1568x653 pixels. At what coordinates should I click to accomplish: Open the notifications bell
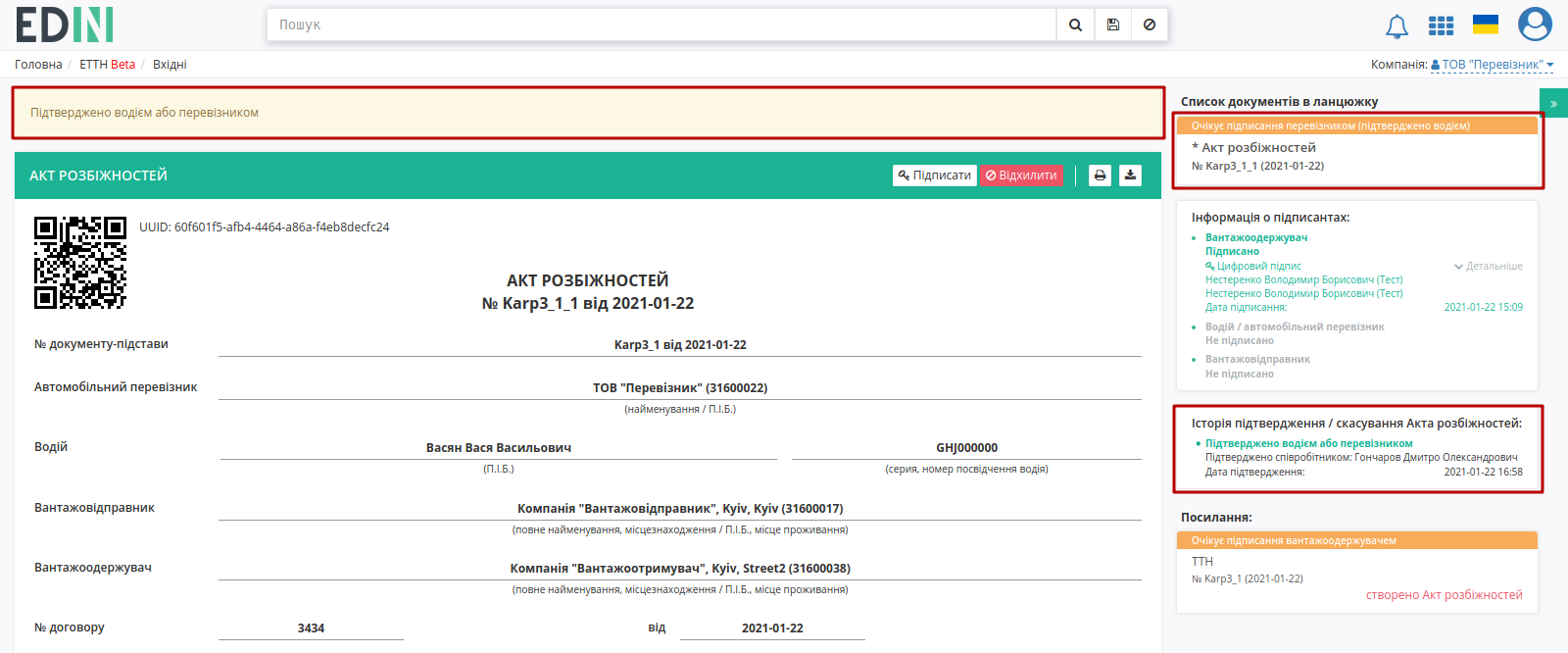[1396, 26]
